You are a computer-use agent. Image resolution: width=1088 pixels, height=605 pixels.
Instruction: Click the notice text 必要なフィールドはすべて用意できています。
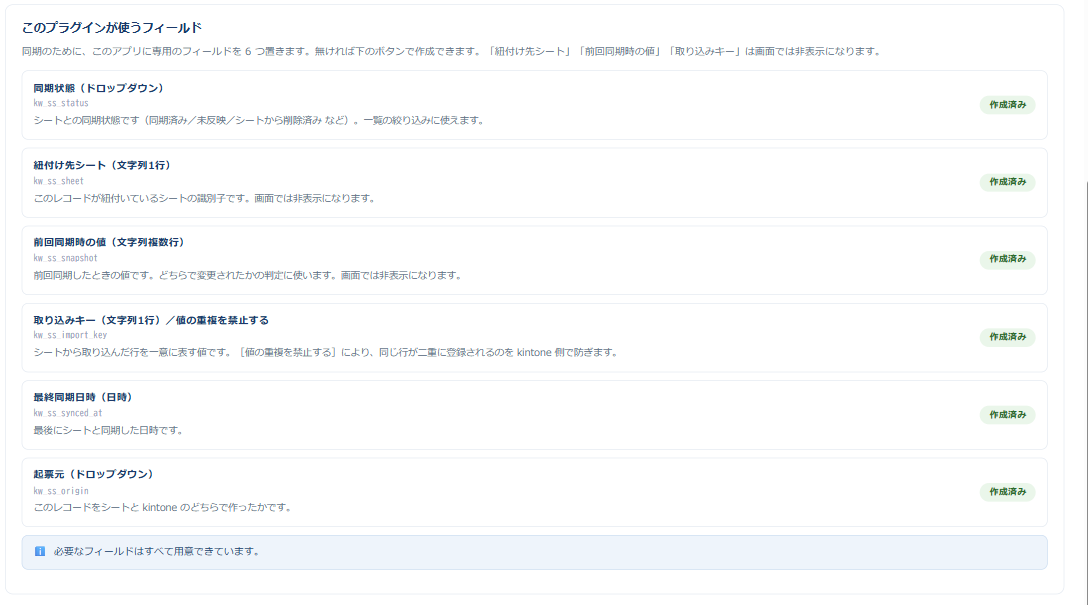pyautogui.click(x=158, y=552)
